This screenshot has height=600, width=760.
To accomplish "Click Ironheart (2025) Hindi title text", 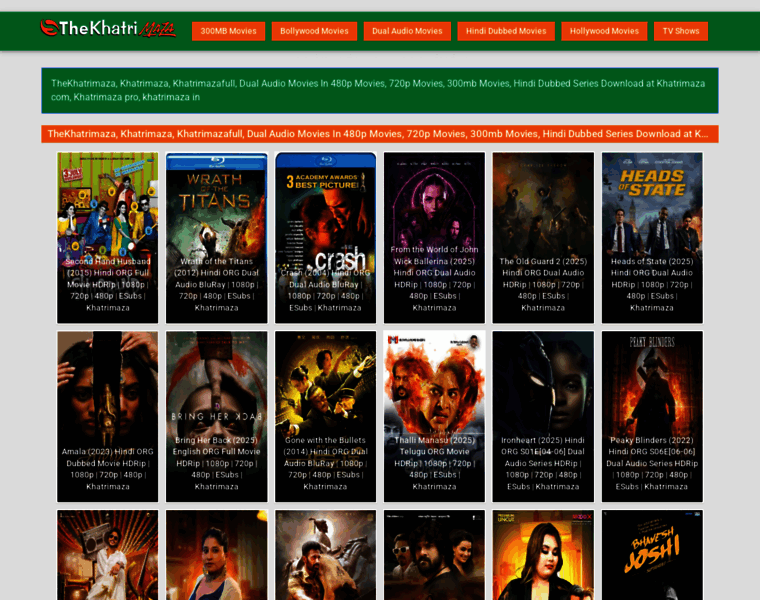I will (543, 463).
